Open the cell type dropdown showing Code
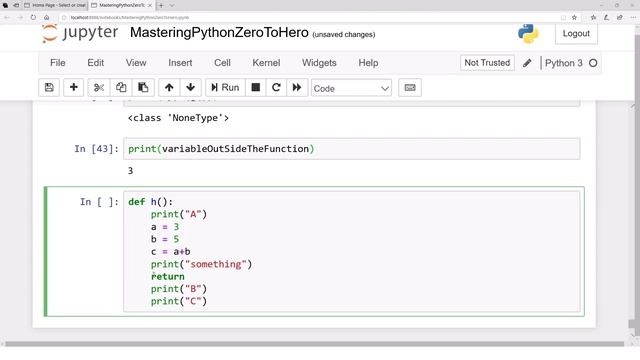 (351, 88)
